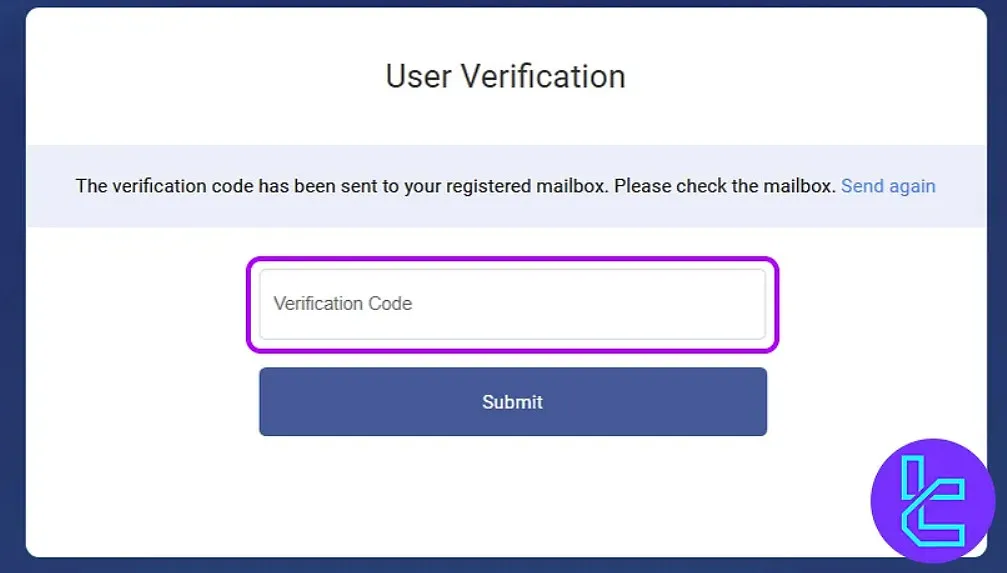Resend the code via Send again

[888, 186]
